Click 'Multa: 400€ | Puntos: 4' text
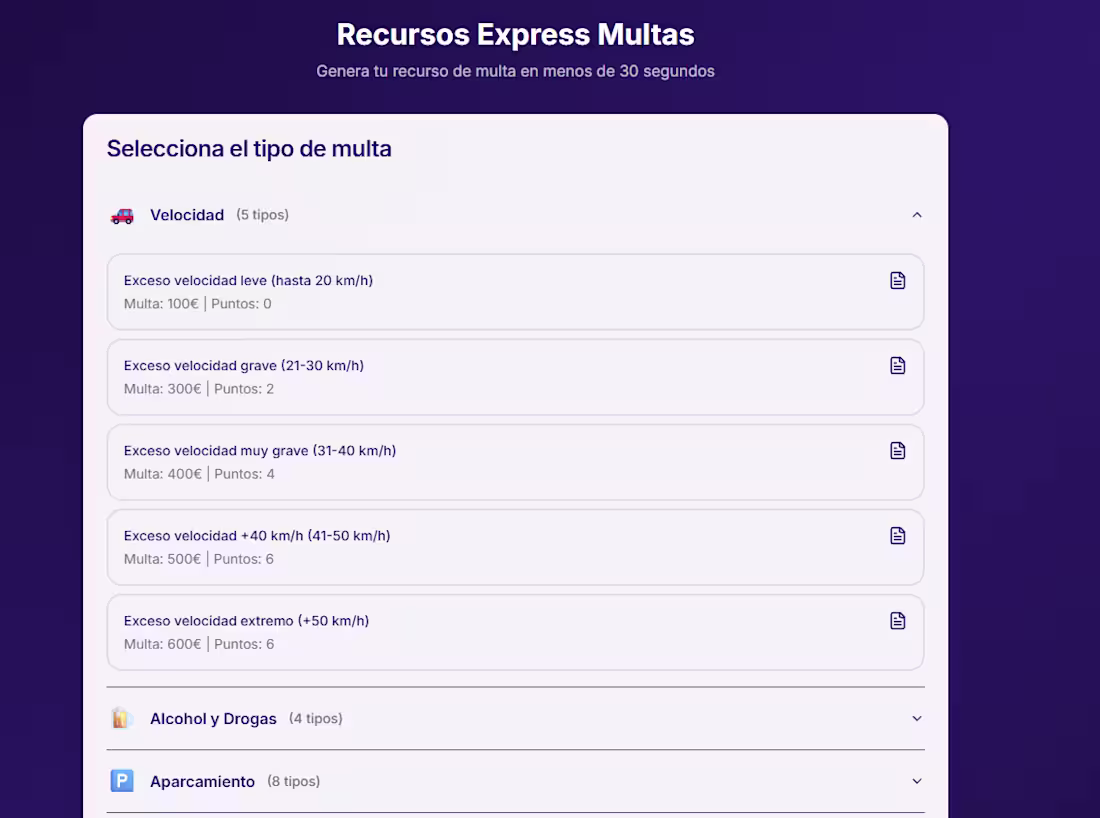Image resolution: width=1100 pixels, height=818 pixels. click(x=199, y=474)
